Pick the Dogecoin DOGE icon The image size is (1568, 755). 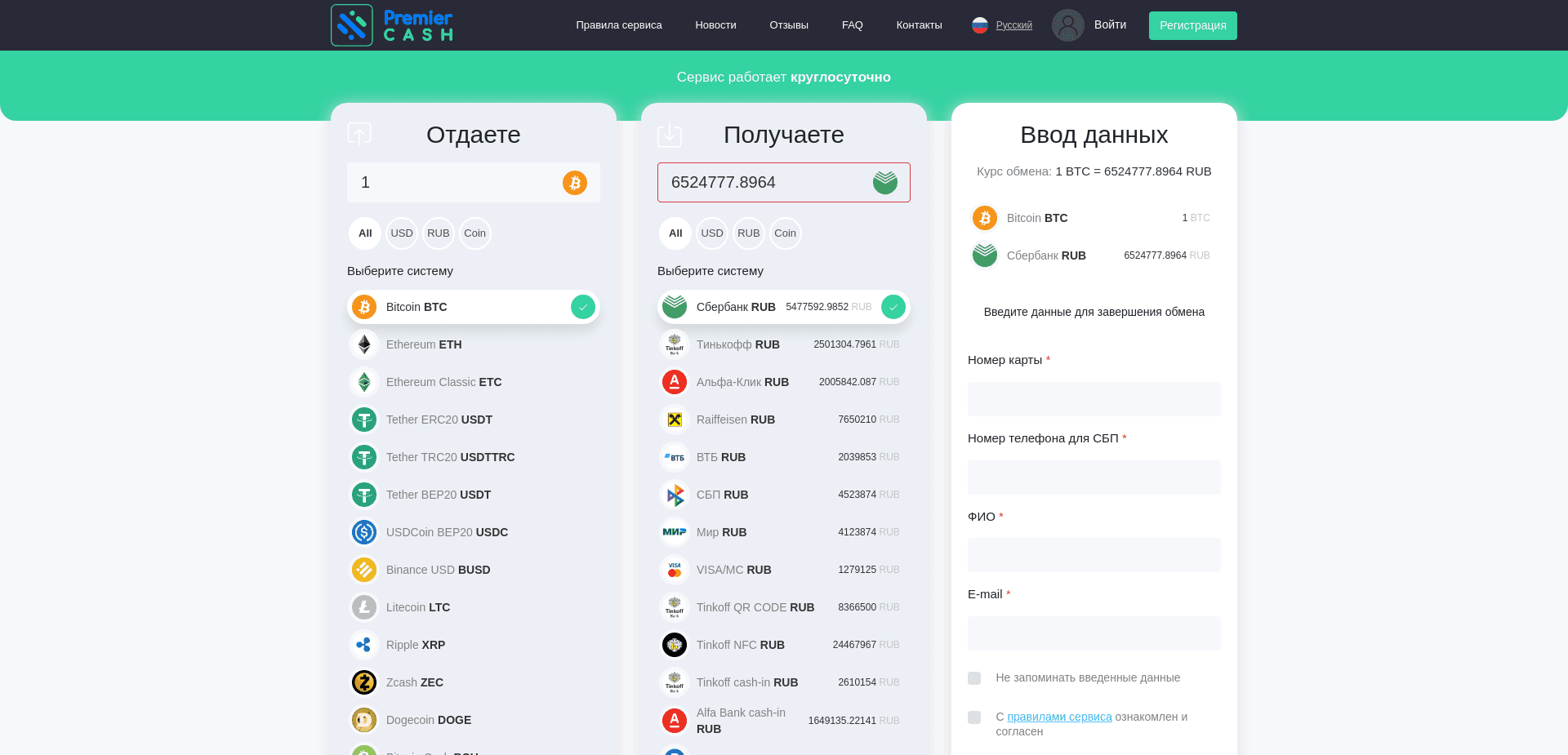[364, 720]
